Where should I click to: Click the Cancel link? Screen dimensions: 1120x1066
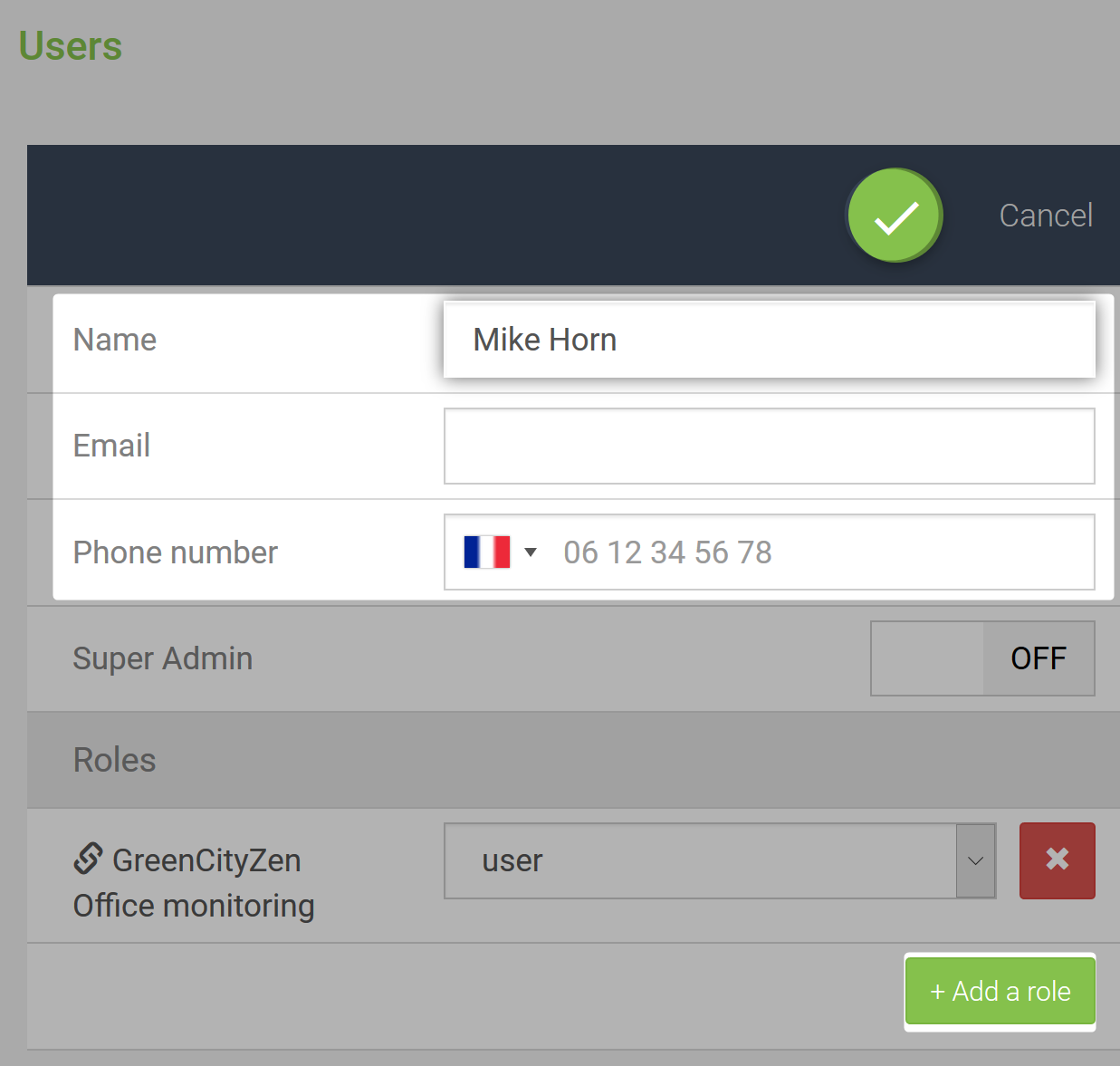point(1046,216)
